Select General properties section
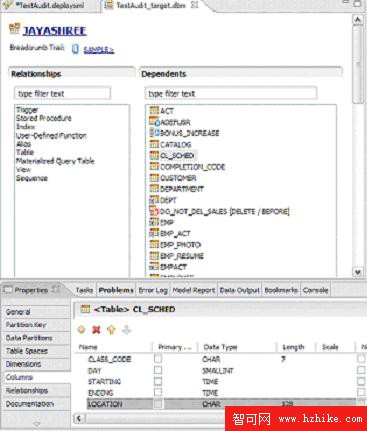 (36, 312)
